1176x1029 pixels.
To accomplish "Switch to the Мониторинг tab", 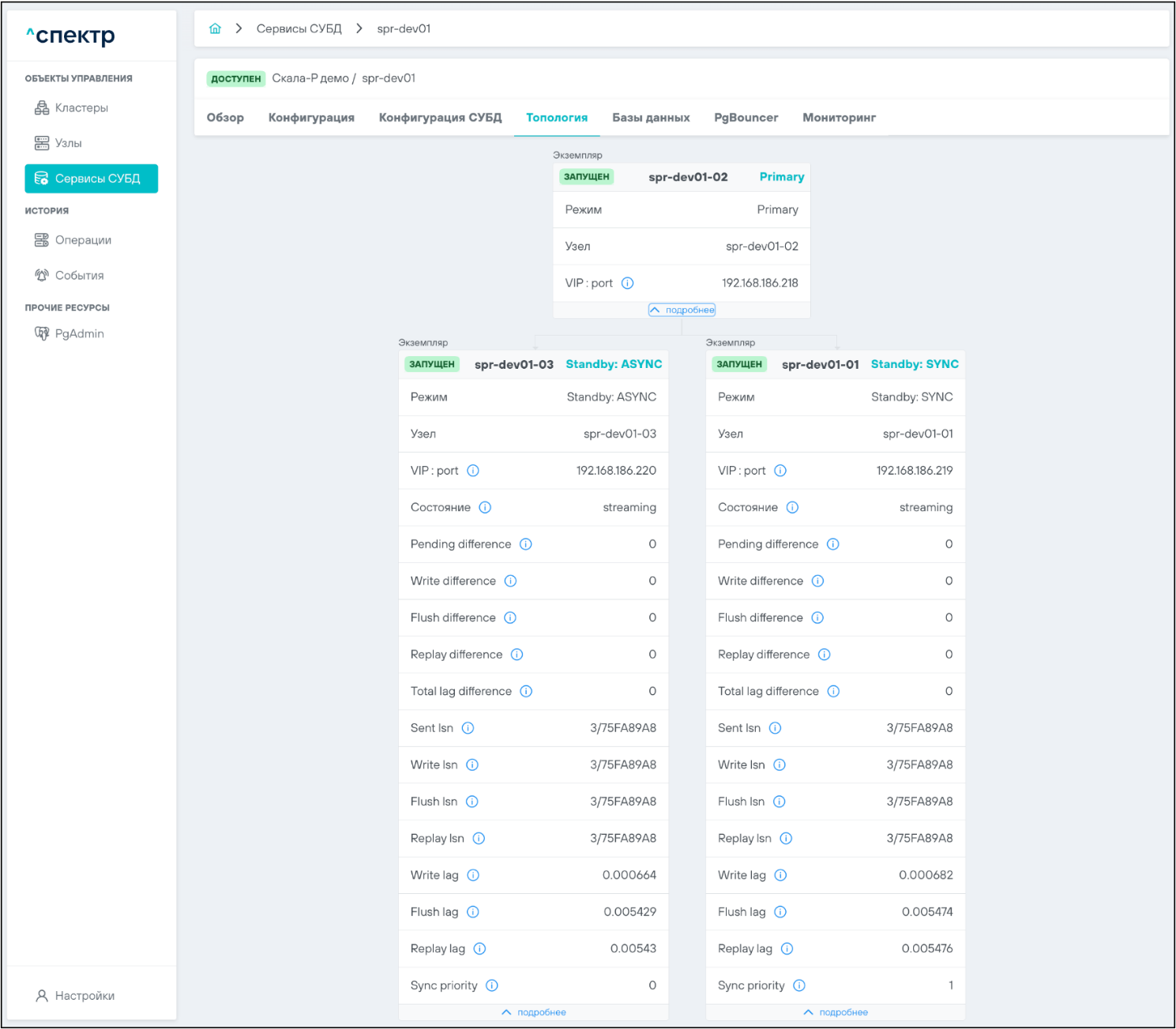I will pos(839,118).
